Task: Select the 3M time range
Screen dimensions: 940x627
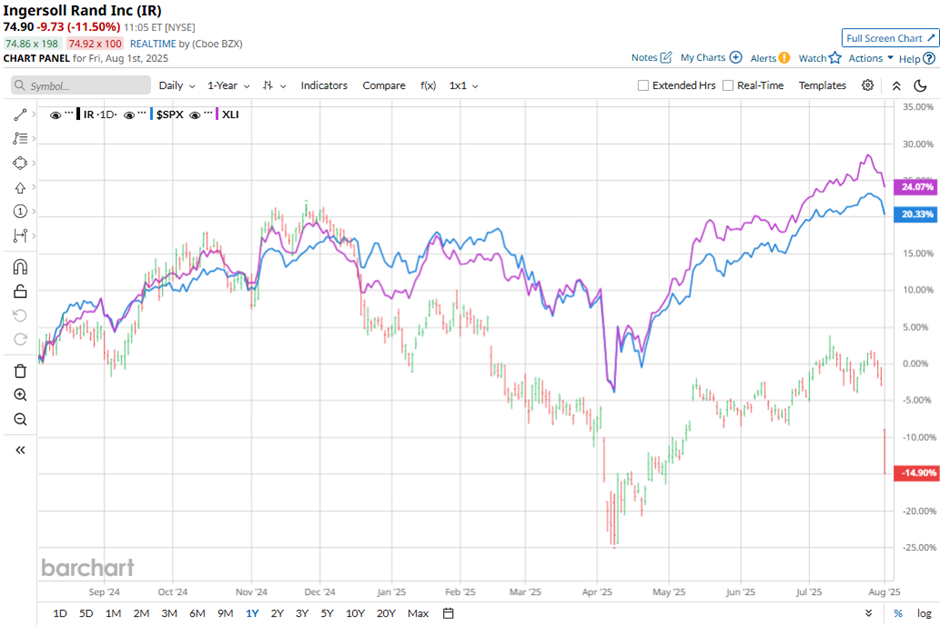Action: click(169, 613)
